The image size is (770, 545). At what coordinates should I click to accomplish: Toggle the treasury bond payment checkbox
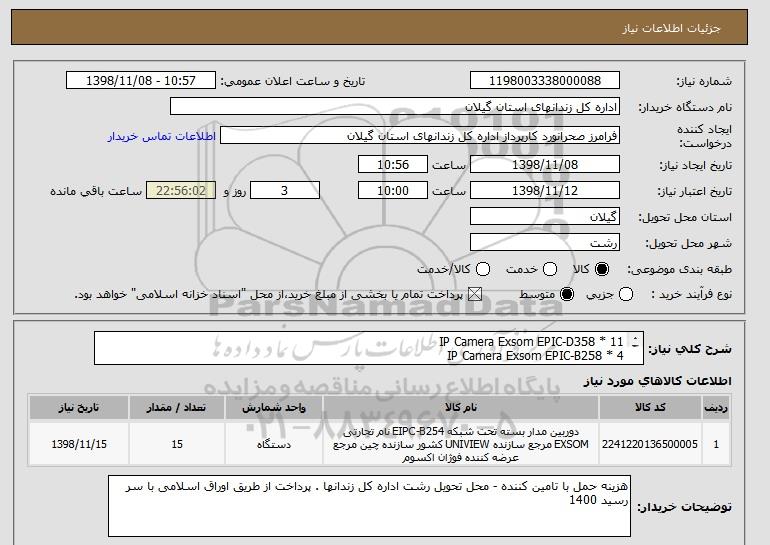coord(474,295)
